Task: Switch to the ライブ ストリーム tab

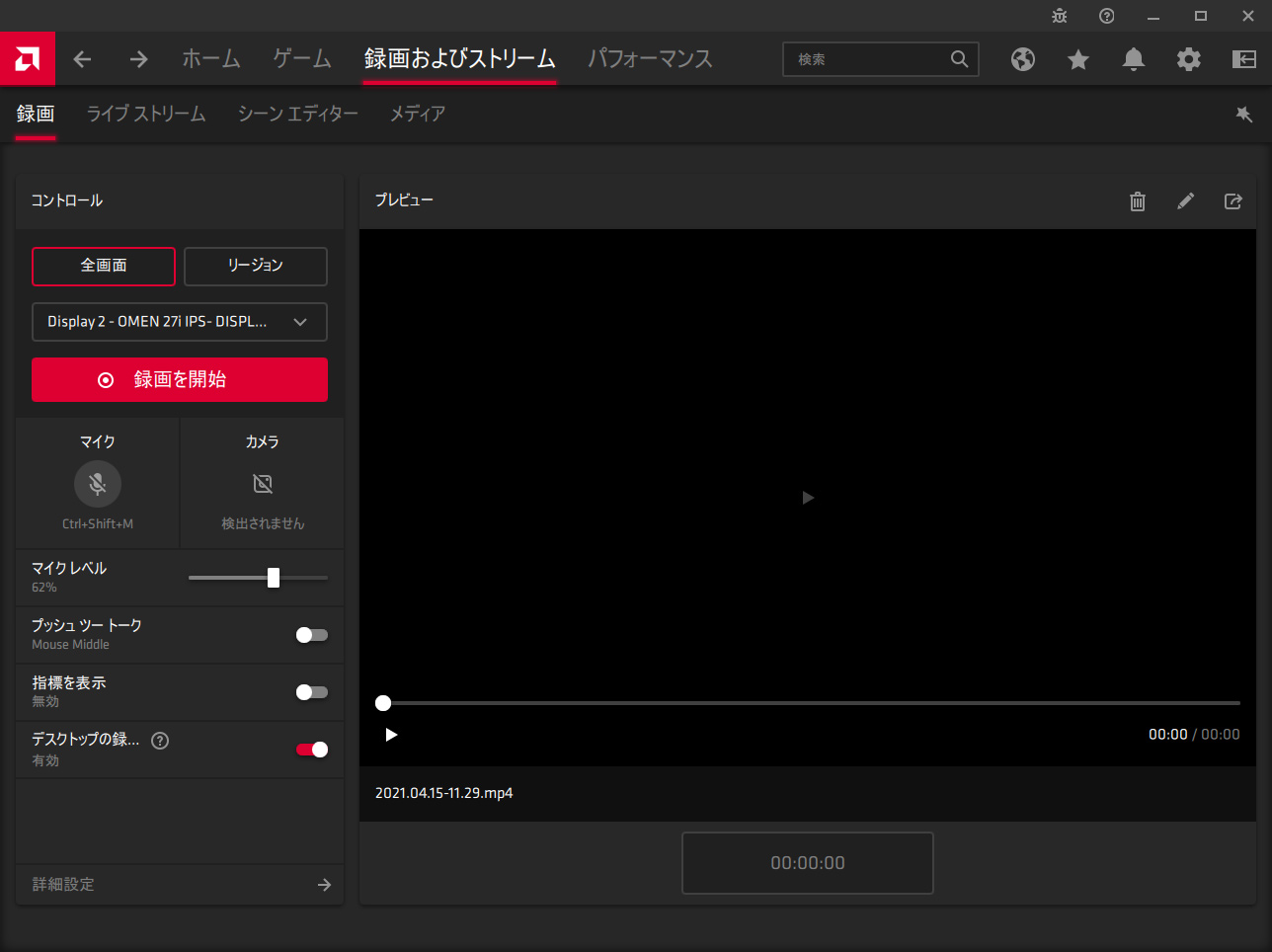Action: pyautogui.click(x=146, y=115)
